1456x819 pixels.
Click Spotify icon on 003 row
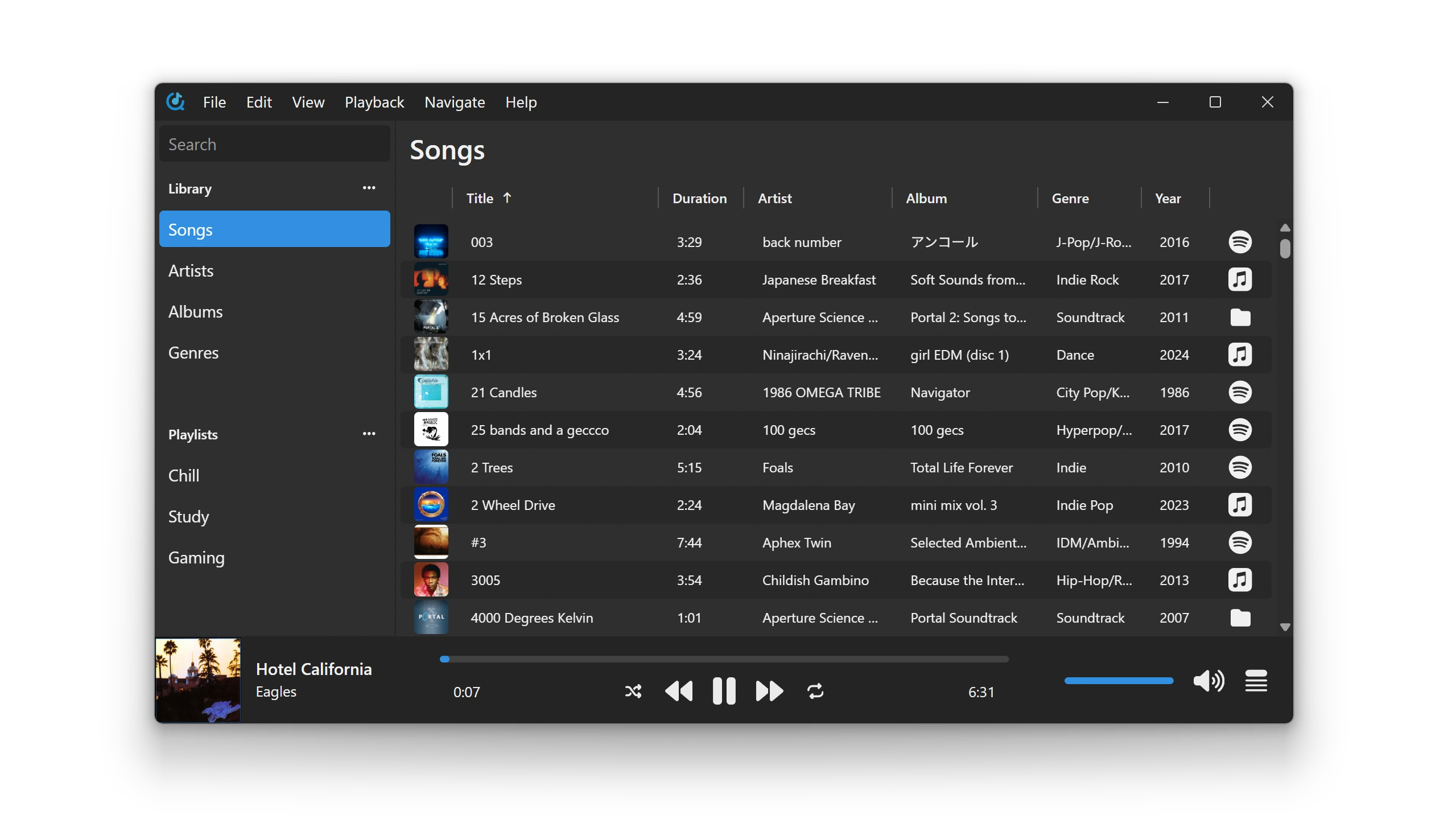point(1240,242)
